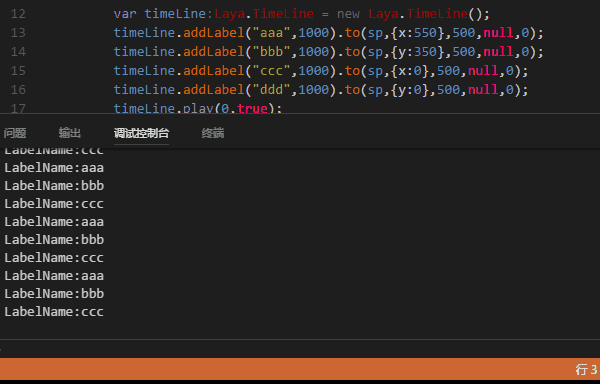Click the "bbb" string in the code

[271, 52]
